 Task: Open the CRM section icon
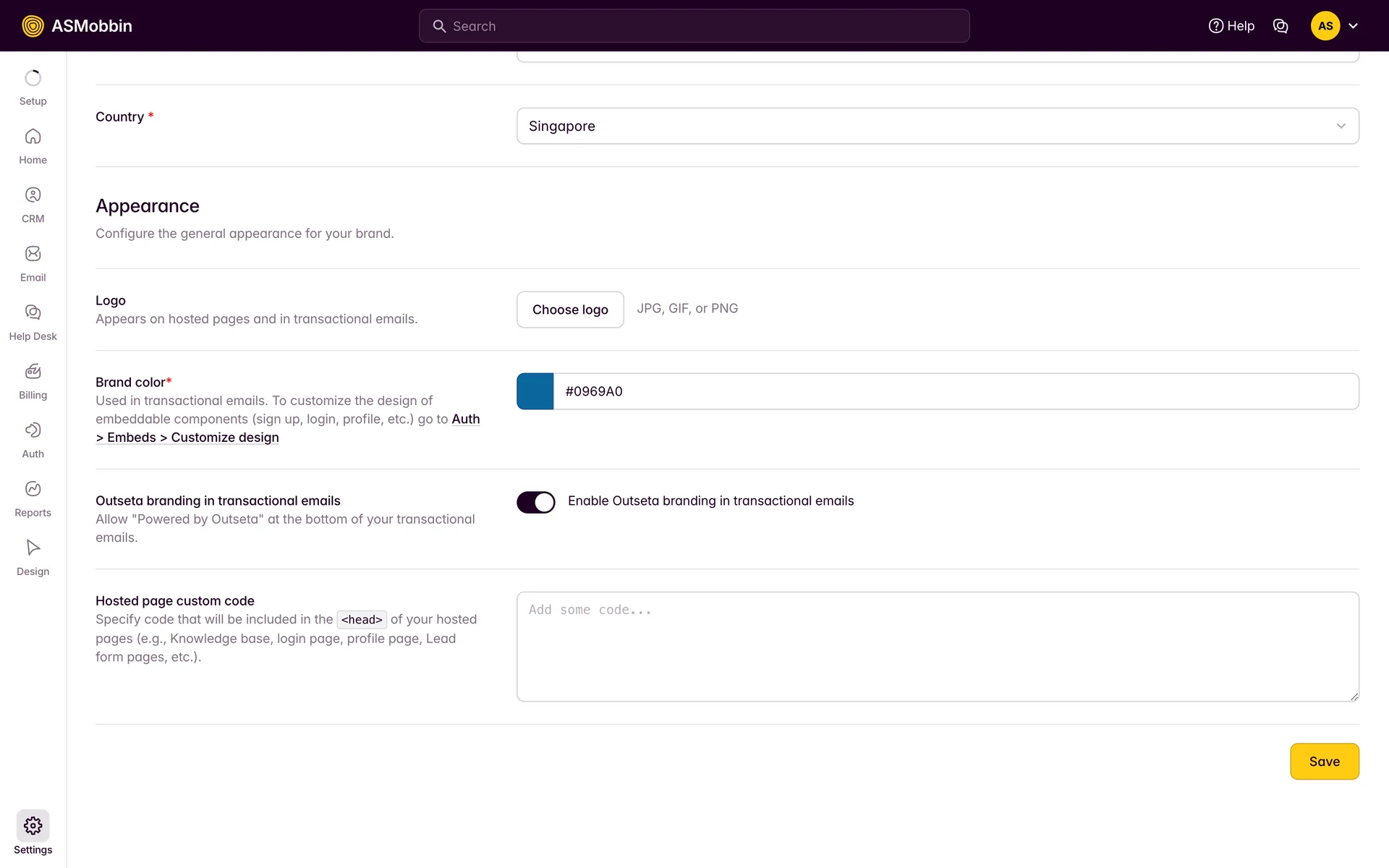pos(33,195)
